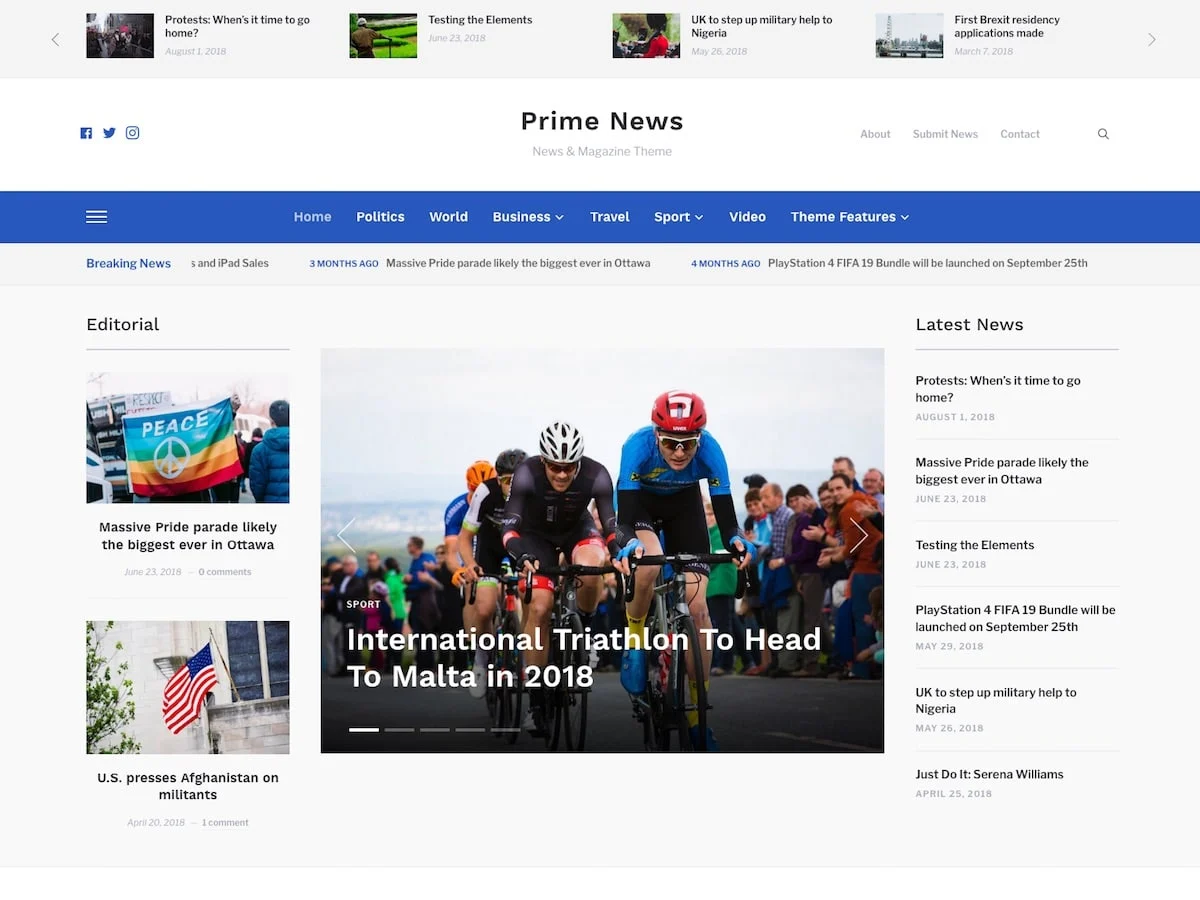Expand the Sport dropdown menu

click(x=679, y=217)
